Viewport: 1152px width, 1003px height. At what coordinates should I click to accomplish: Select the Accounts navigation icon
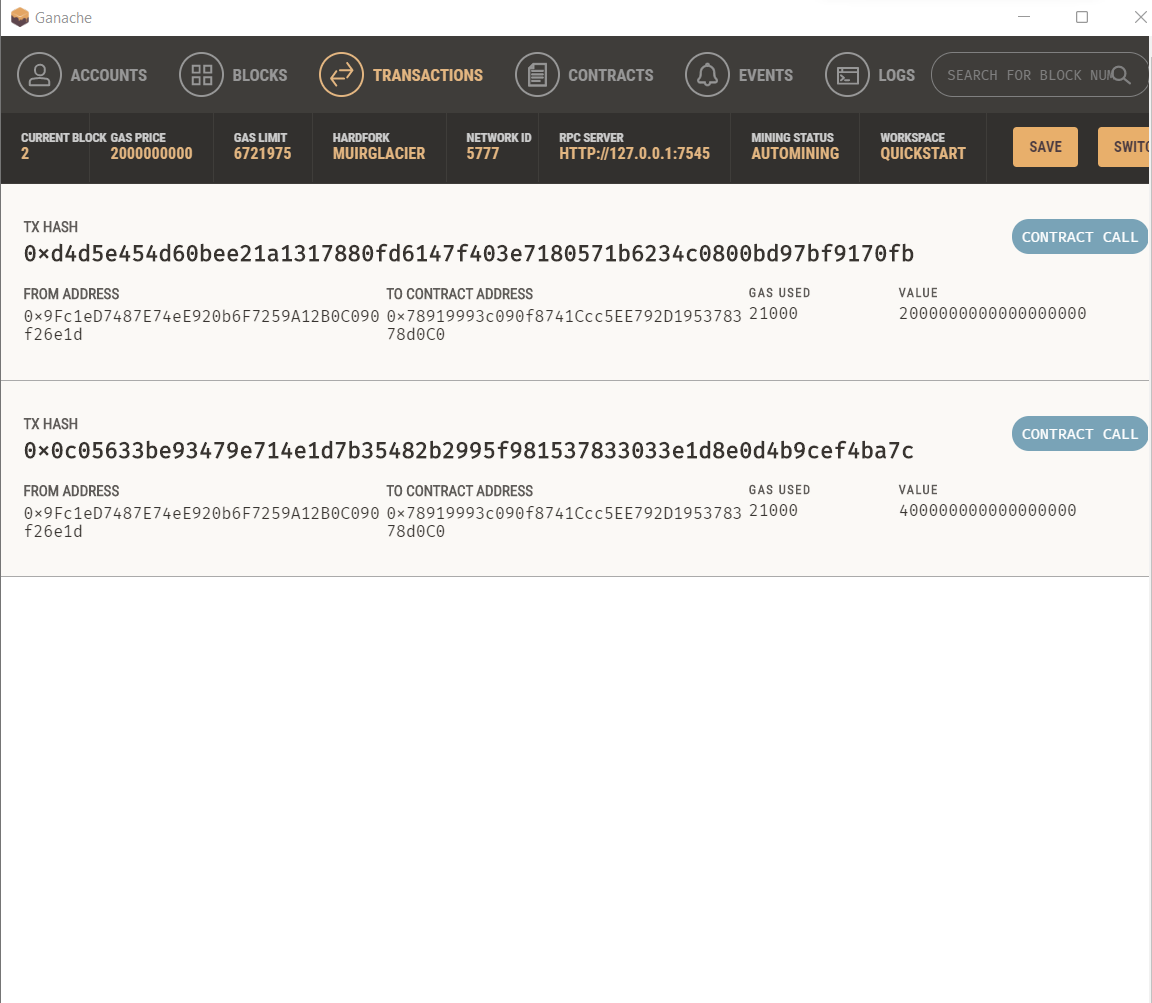tap(40, 74)
